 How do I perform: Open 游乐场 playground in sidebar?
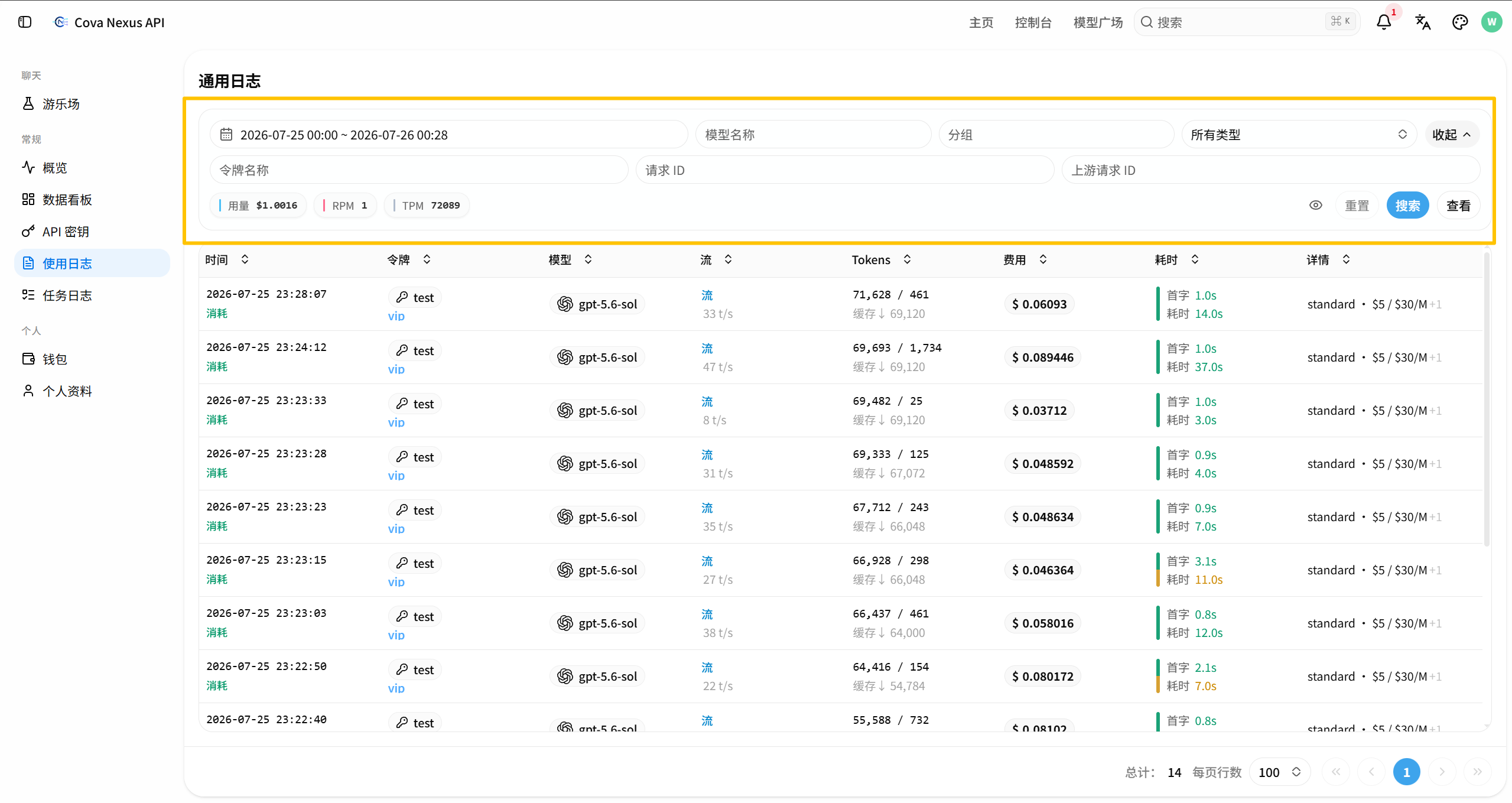pos(92,104)
